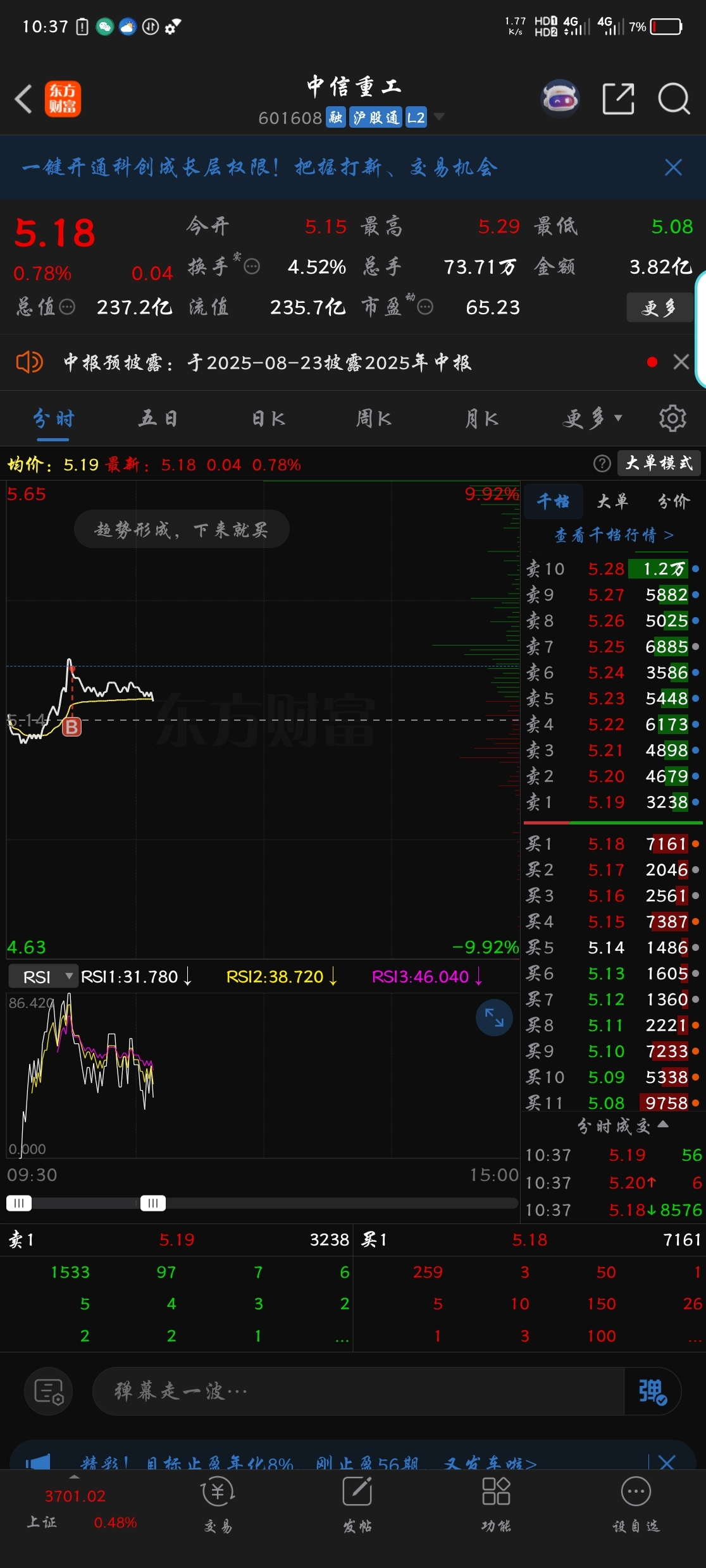Viewport: 706px width, 1568px height.
Task: Switch to the 月K tab
Action: [481, 419]
